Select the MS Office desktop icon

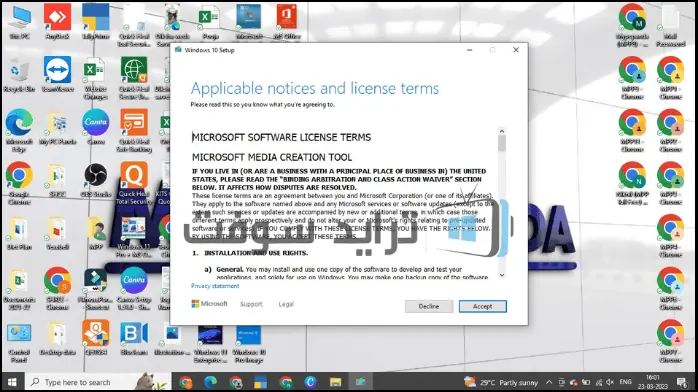286,22
